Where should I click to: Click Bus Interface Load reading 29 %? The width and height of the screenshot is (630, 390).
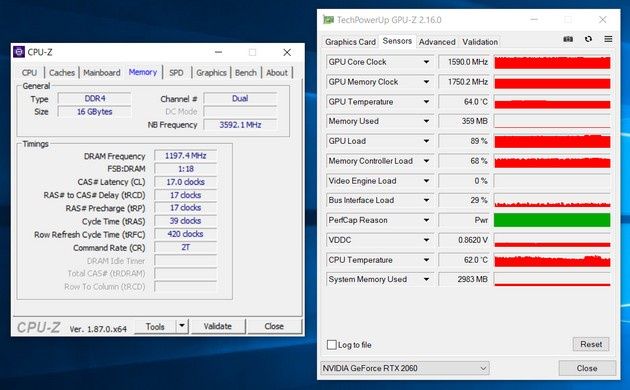point(464,200)
